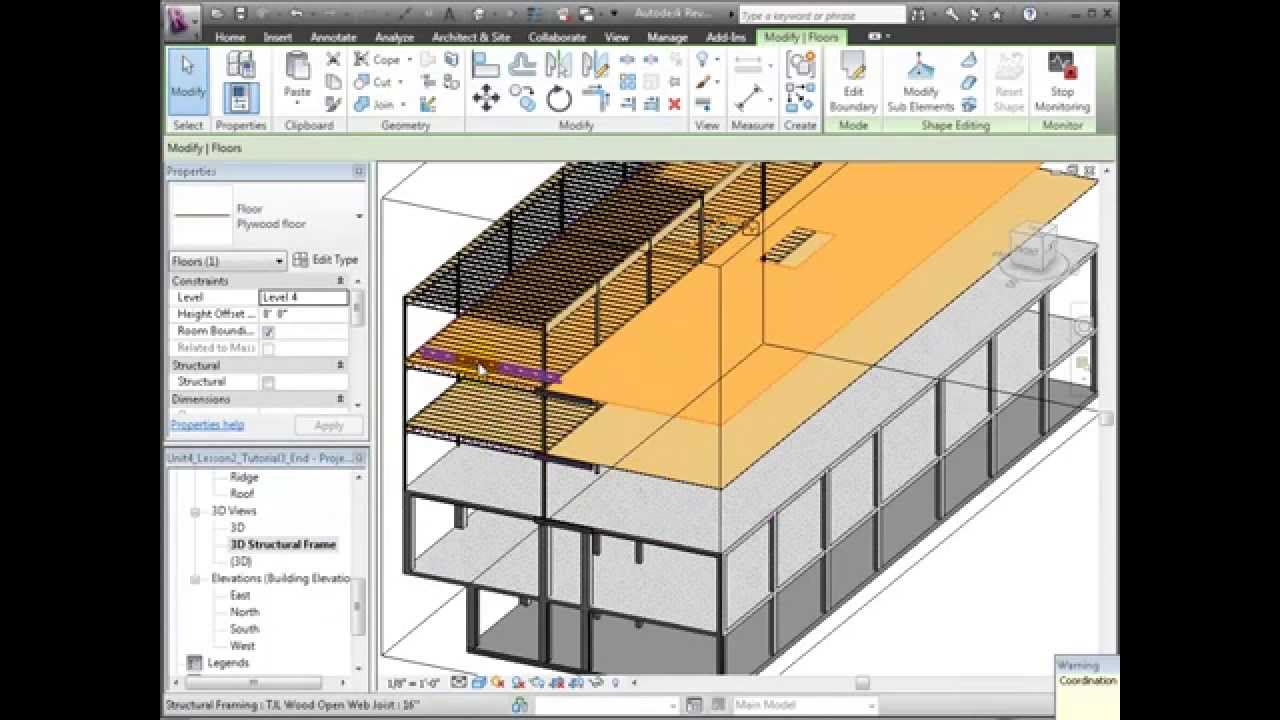Open the Manage ribbon tab

point(667,37)
